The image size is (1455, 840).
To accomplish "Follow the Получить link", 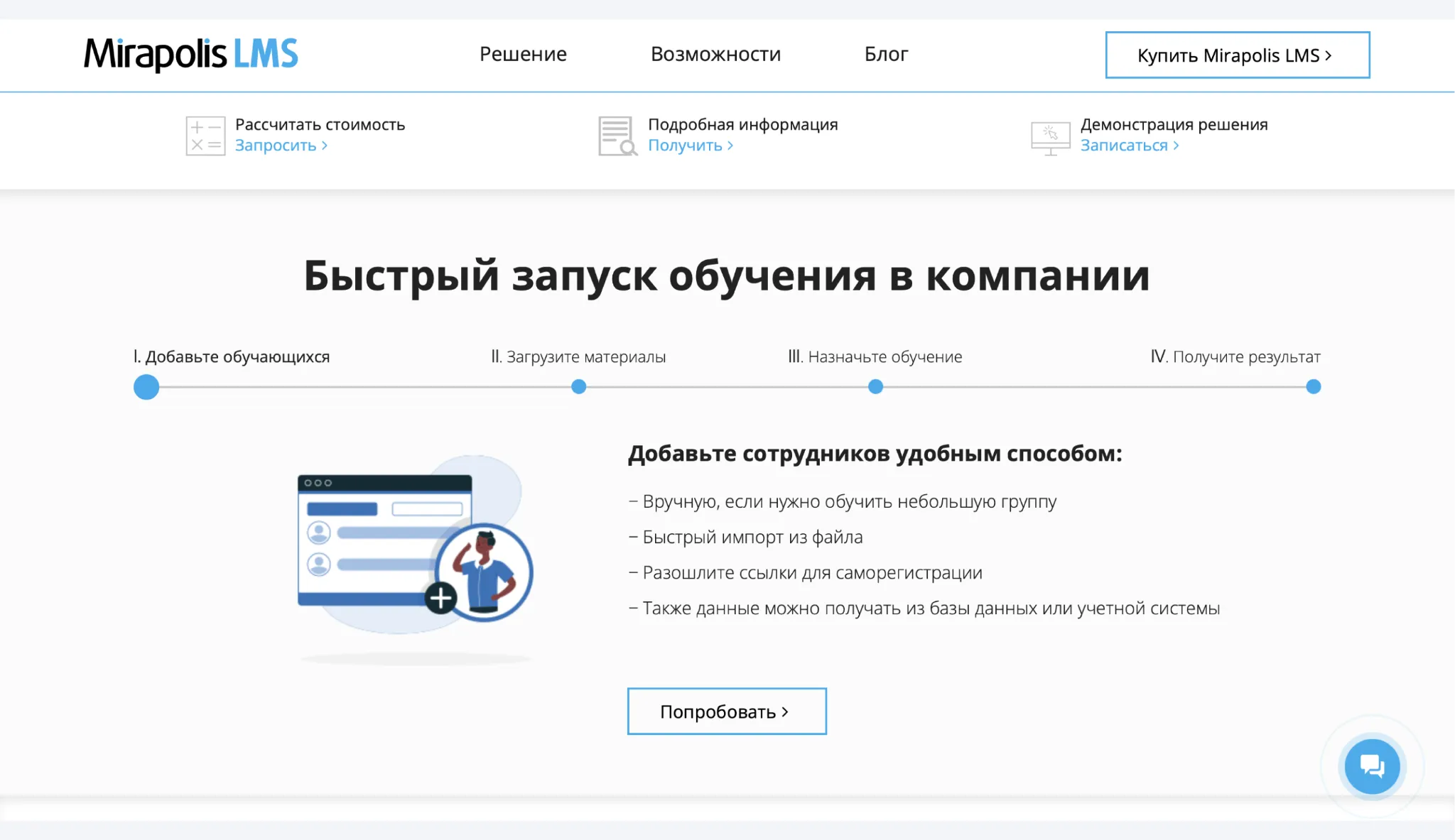I will coord(690,146).
